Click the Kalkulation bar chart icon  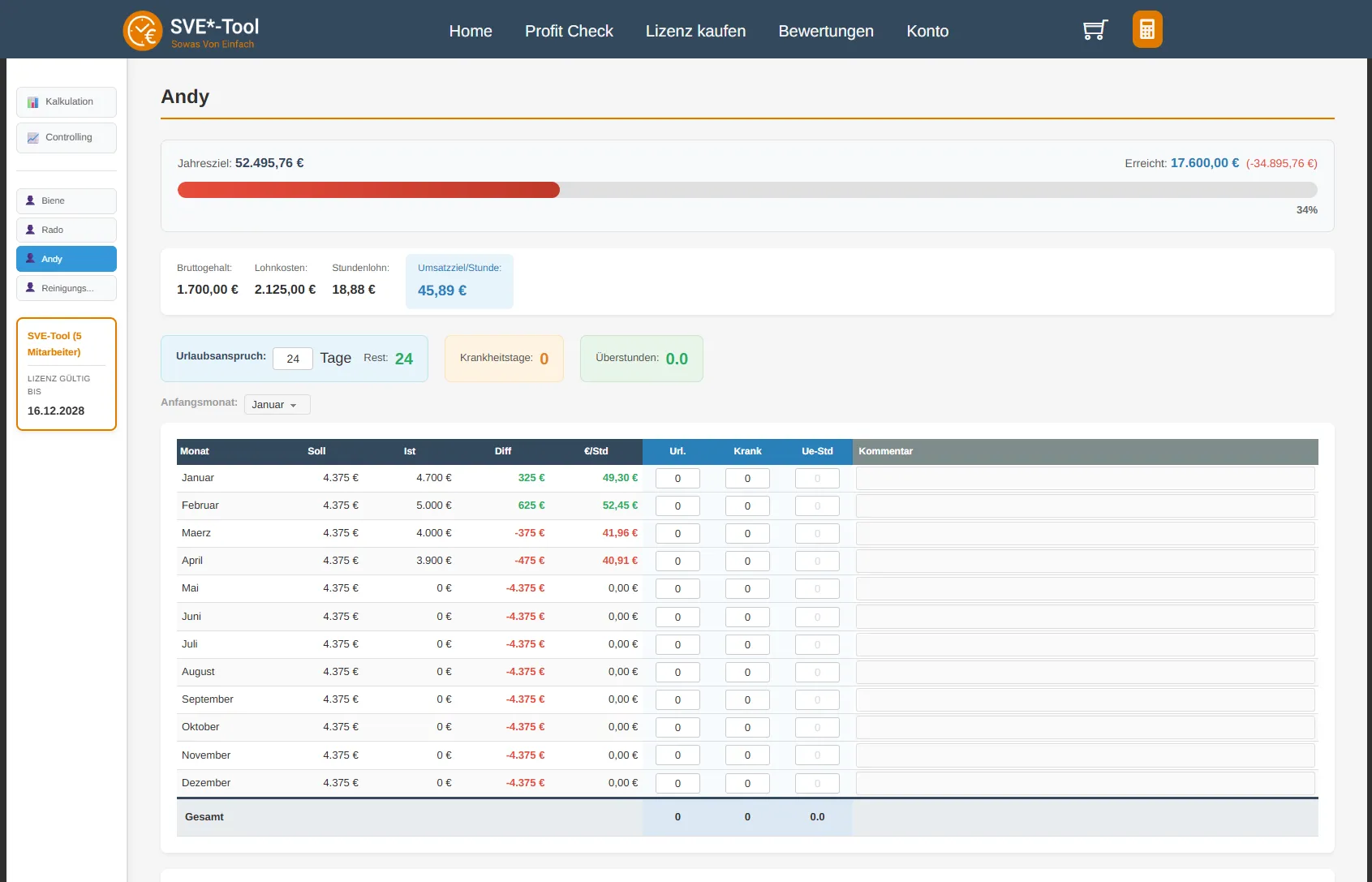[x=33, y=102]
